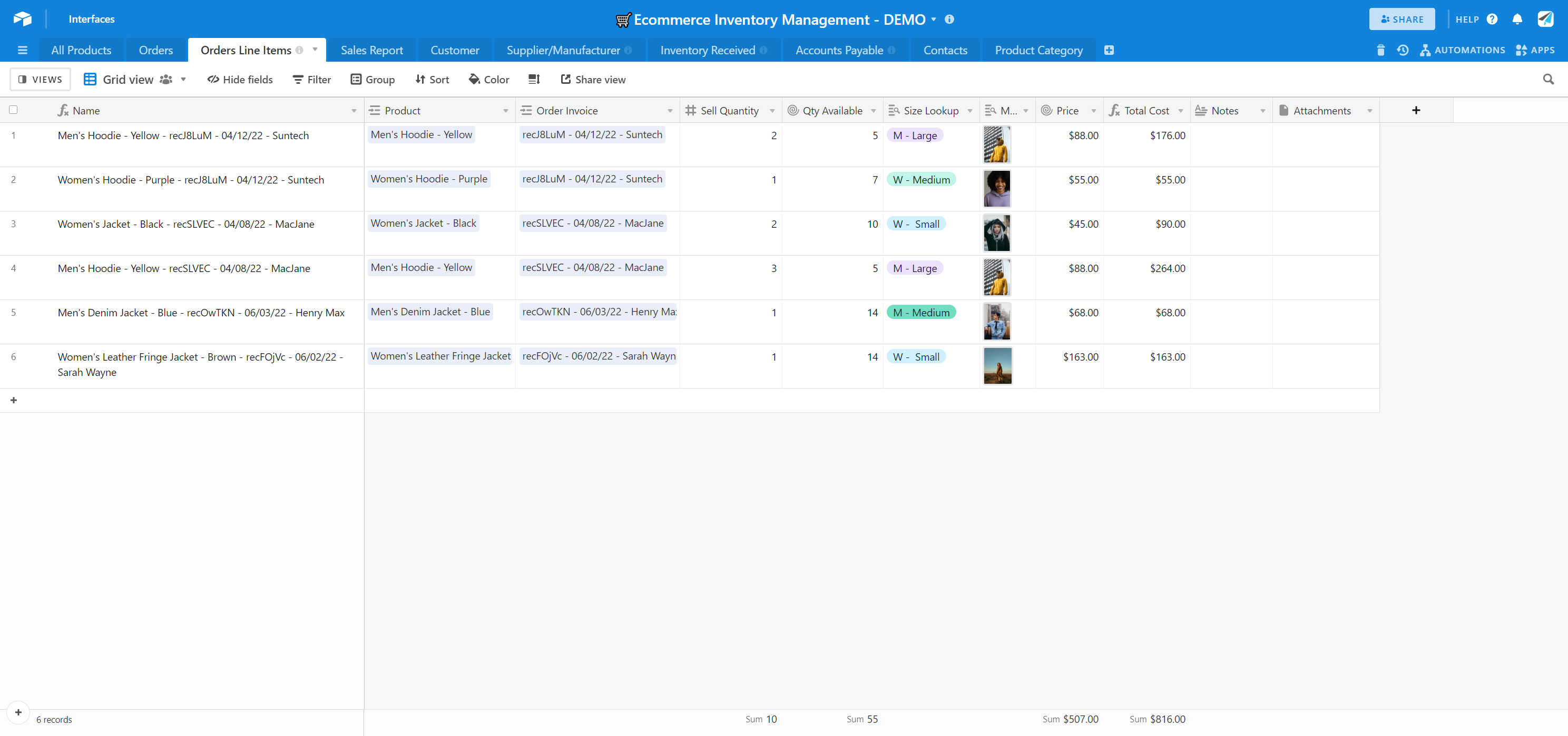This screenshot has height=736, width=1568.
Task: Open the Automations panel
Action: (1463, 50)
